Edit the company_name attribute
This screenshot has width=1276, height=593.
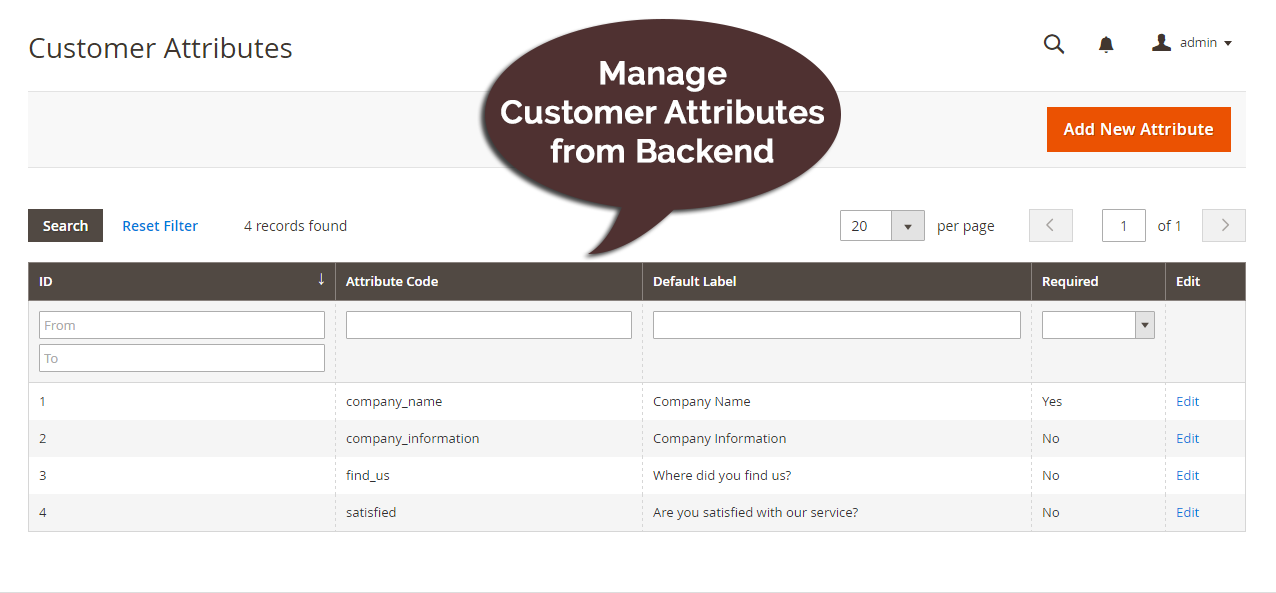pyautogui.click(x=1187, y=401)
